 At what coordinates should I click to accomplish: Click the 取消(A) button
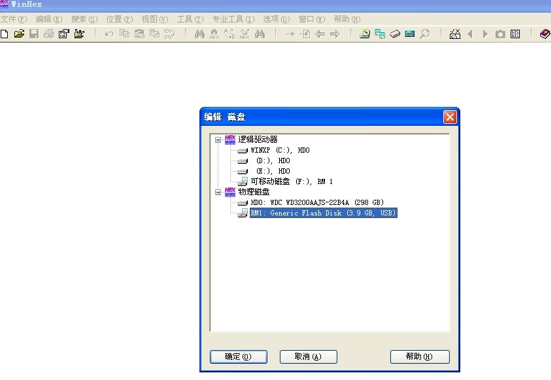pos(309,357)
